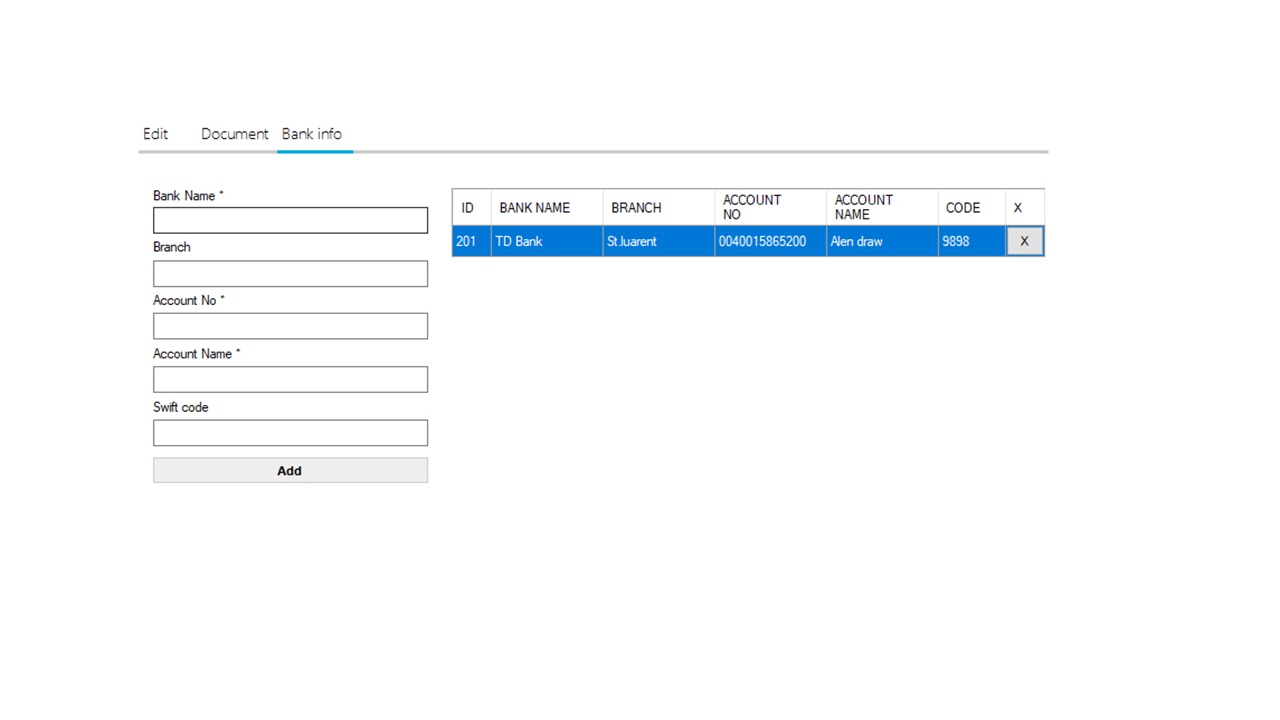The image size is (1280, 720).
Task: Click inside the Swift code field
Action: coord(289,432)
